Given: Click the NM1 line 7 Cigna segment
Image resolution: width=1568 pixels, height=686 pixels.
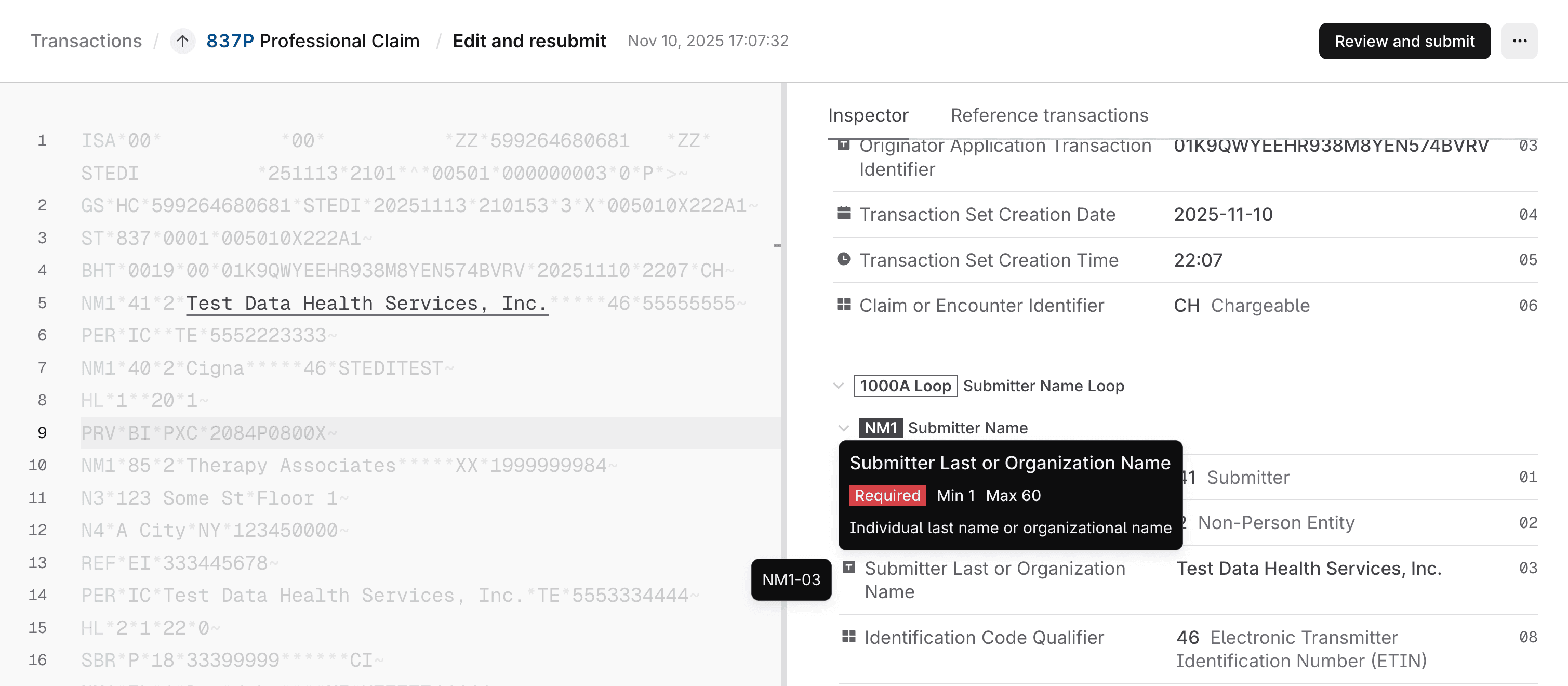Looking at the screenshot, I should [x=267, y=368].
